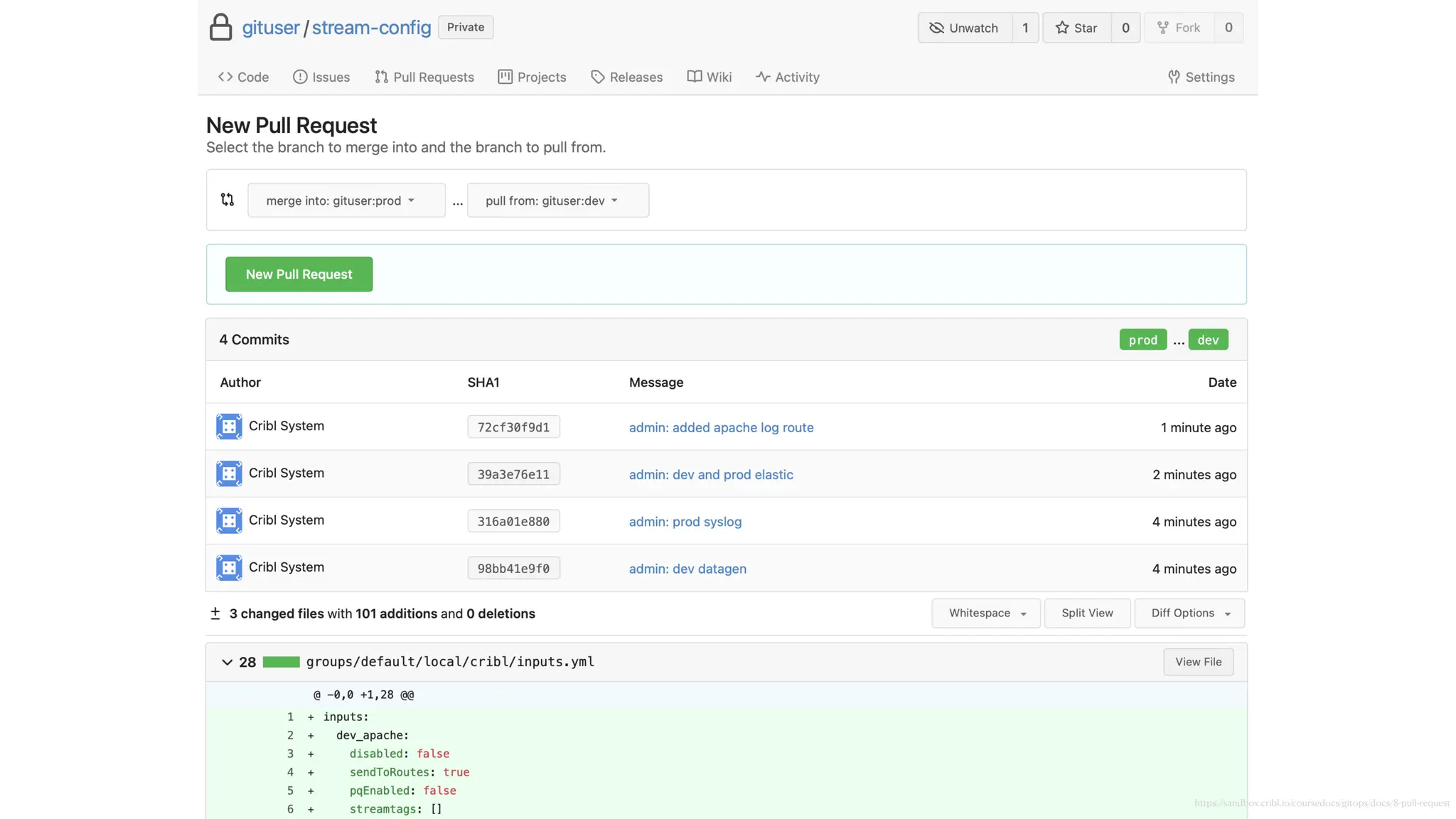Click the Star button
The image size is (1456, 819).
[1076, 28]
